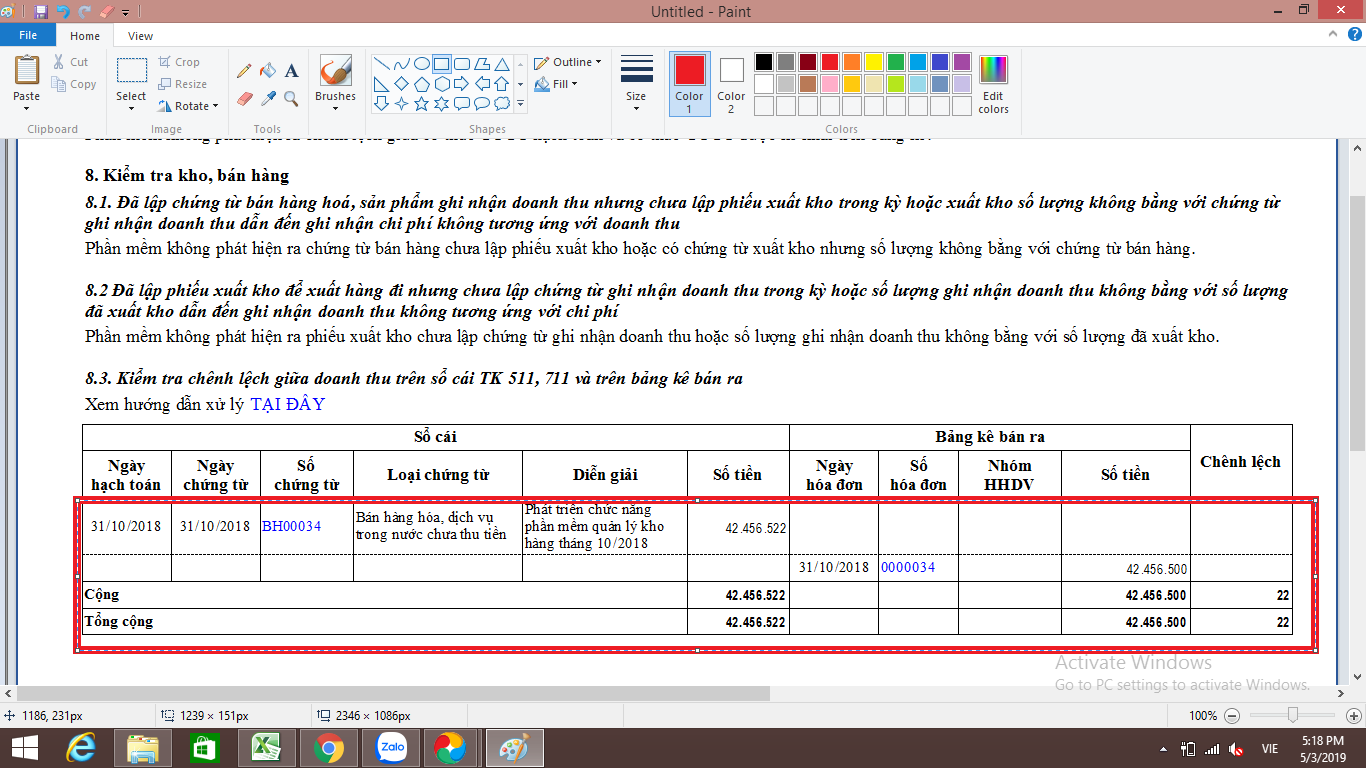
Task: Open the File menu
Action: 28,36
